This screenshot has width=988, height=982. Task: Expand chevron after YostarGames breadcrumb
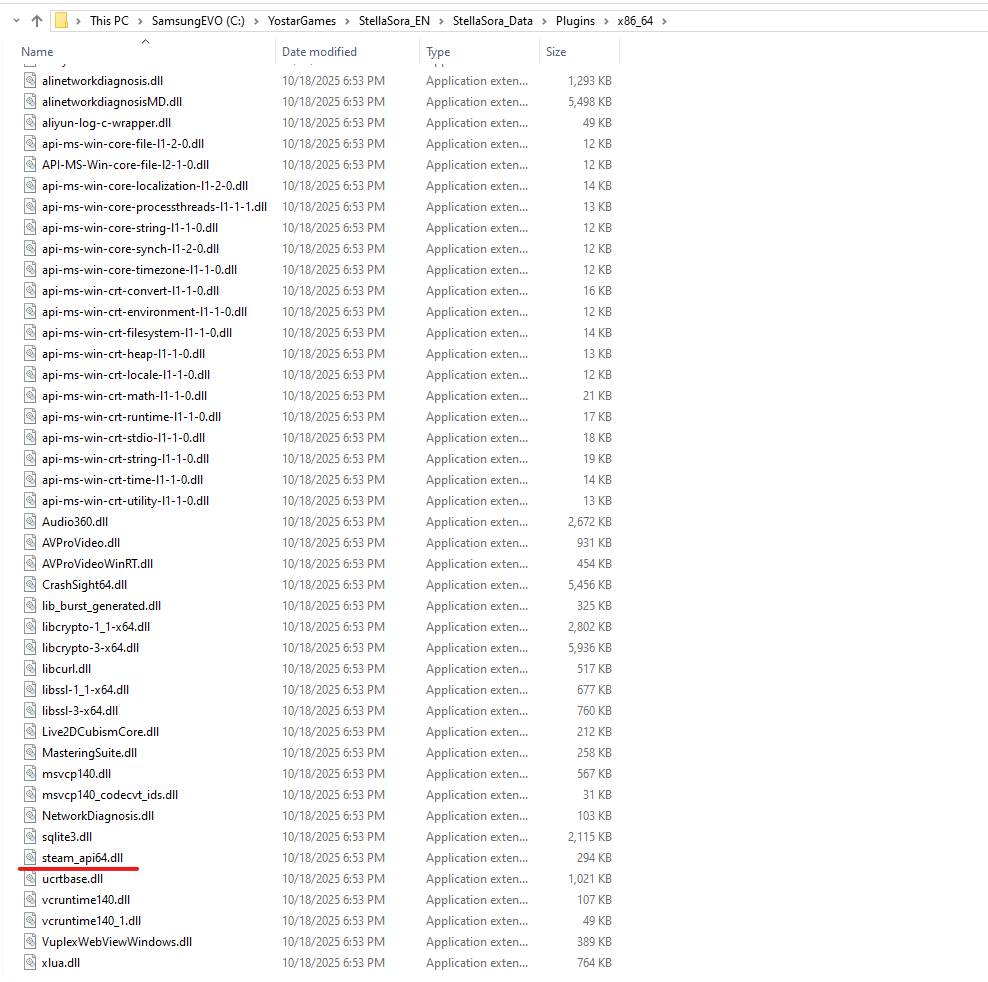[347, 21]
